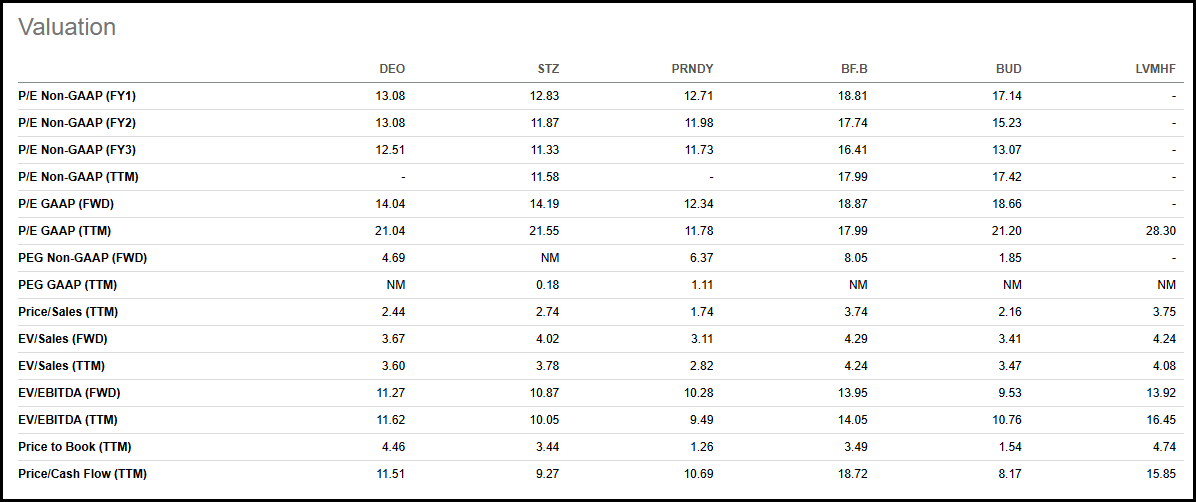Click the P/E Non-GAAP (TTM) row label
Image resolution: width=1196 pixels, height=502 pixels.
[78, 177]
